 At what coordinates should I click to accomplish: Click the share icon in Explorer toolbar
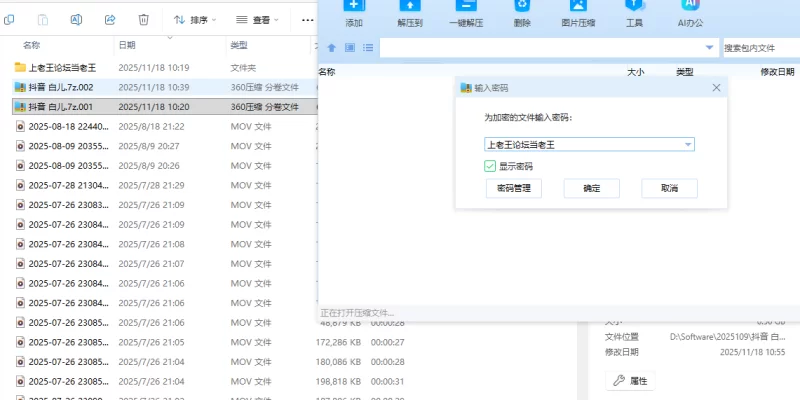coord(110,19)
